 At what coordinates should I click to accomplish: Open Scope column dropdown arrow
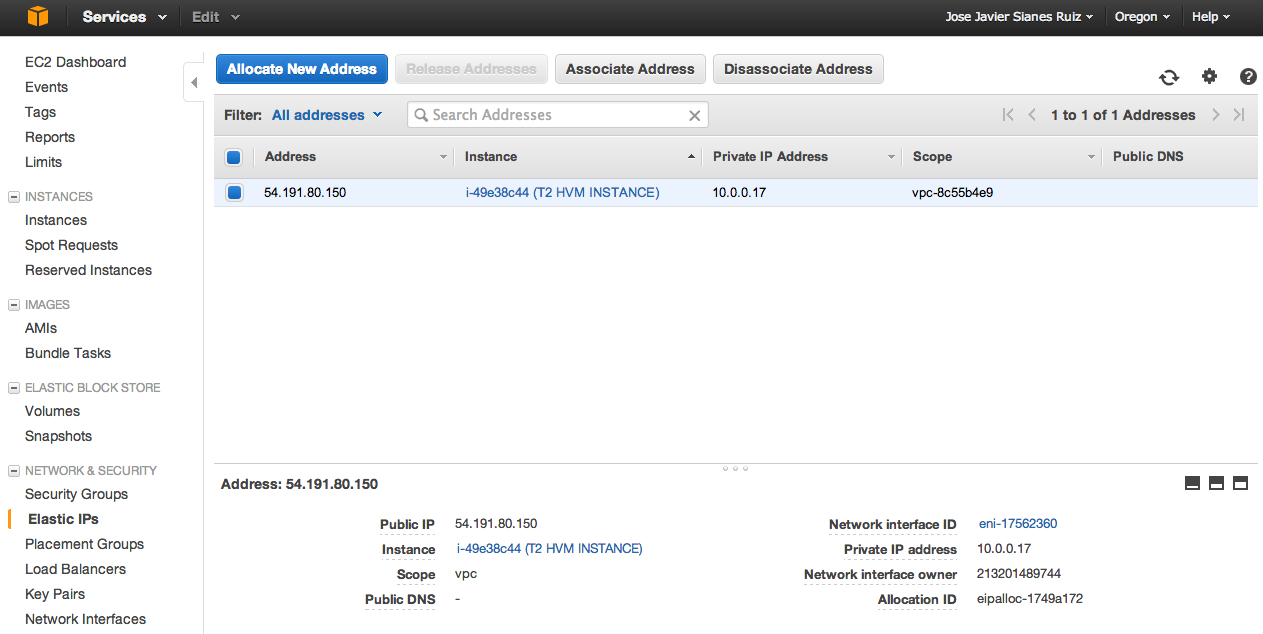click(x=1091, y=157)
